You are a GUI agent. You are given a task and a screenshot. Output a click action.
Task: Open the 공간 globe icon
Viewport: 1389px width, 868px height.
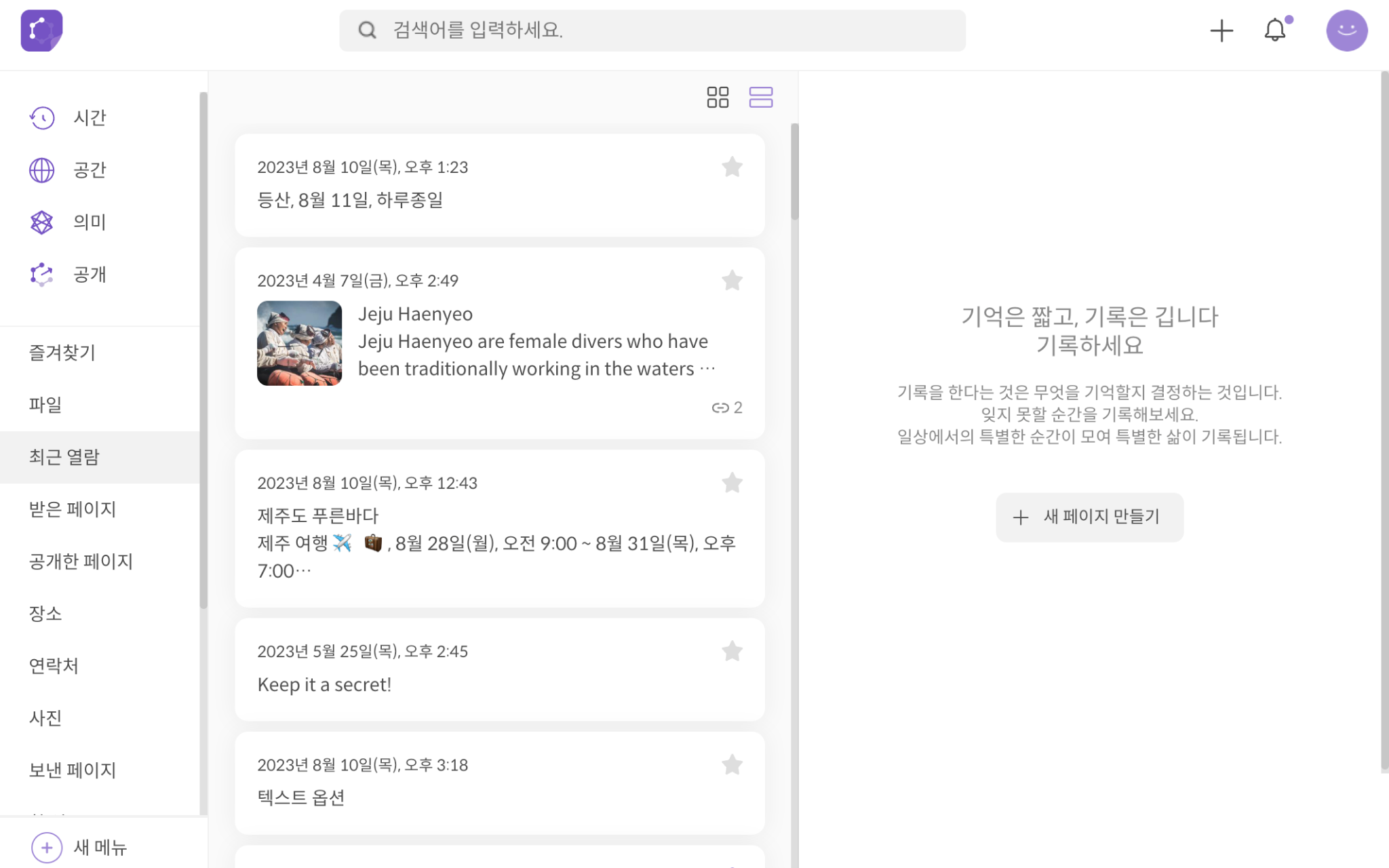tap(41, 170)
